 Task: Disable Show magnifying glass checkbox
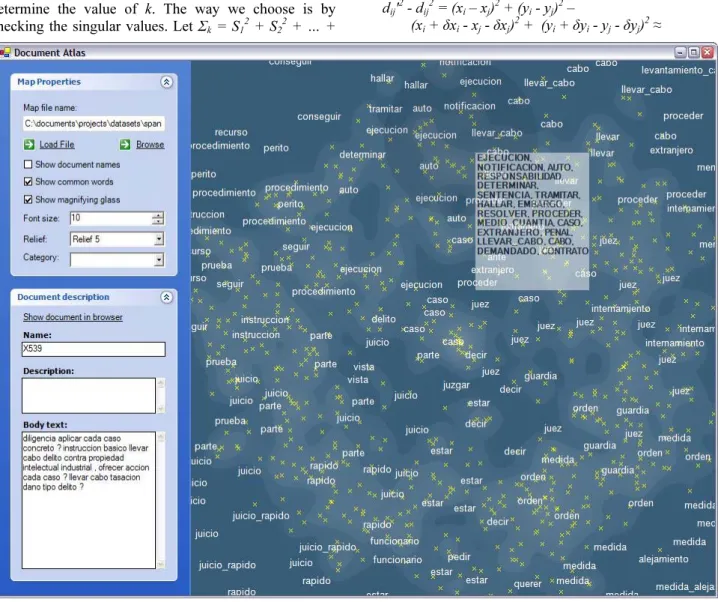[x=28, y=200]
